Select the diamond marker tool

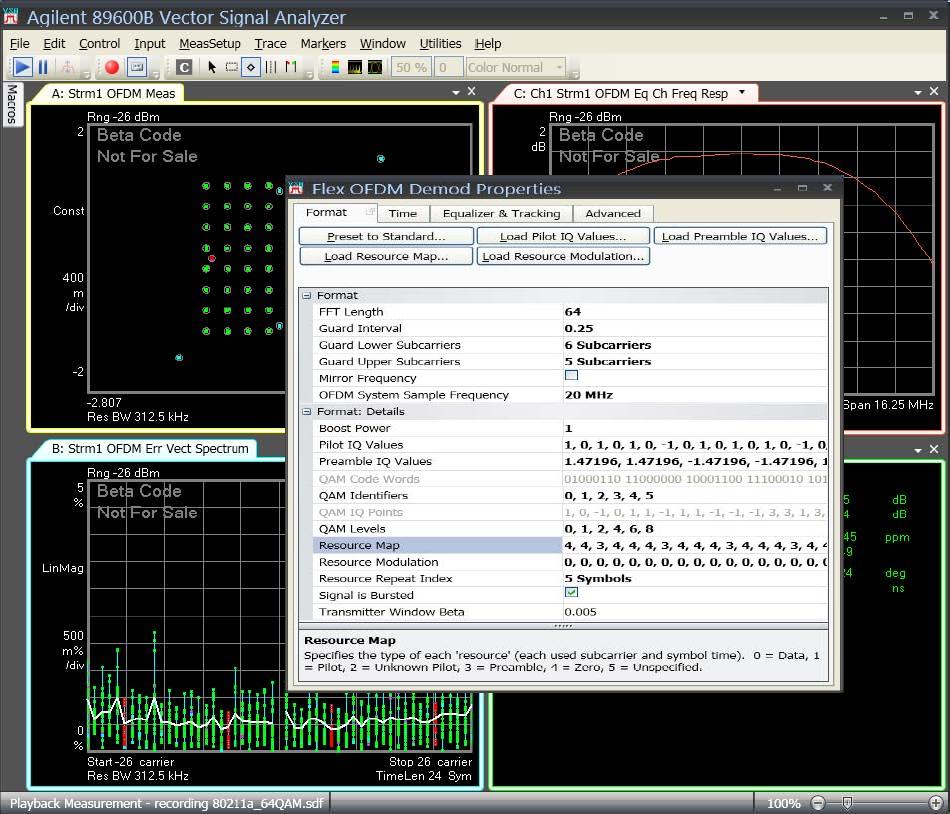251,67
